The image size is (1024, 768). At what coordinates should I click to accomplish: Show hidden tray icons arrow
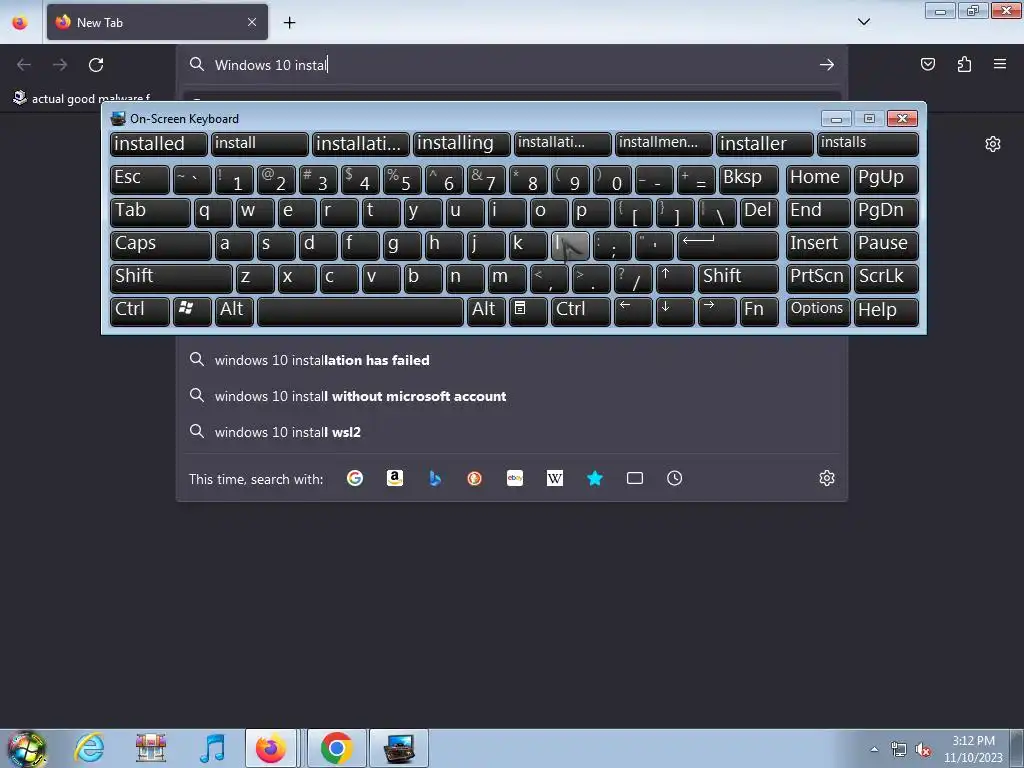(874, 750)
